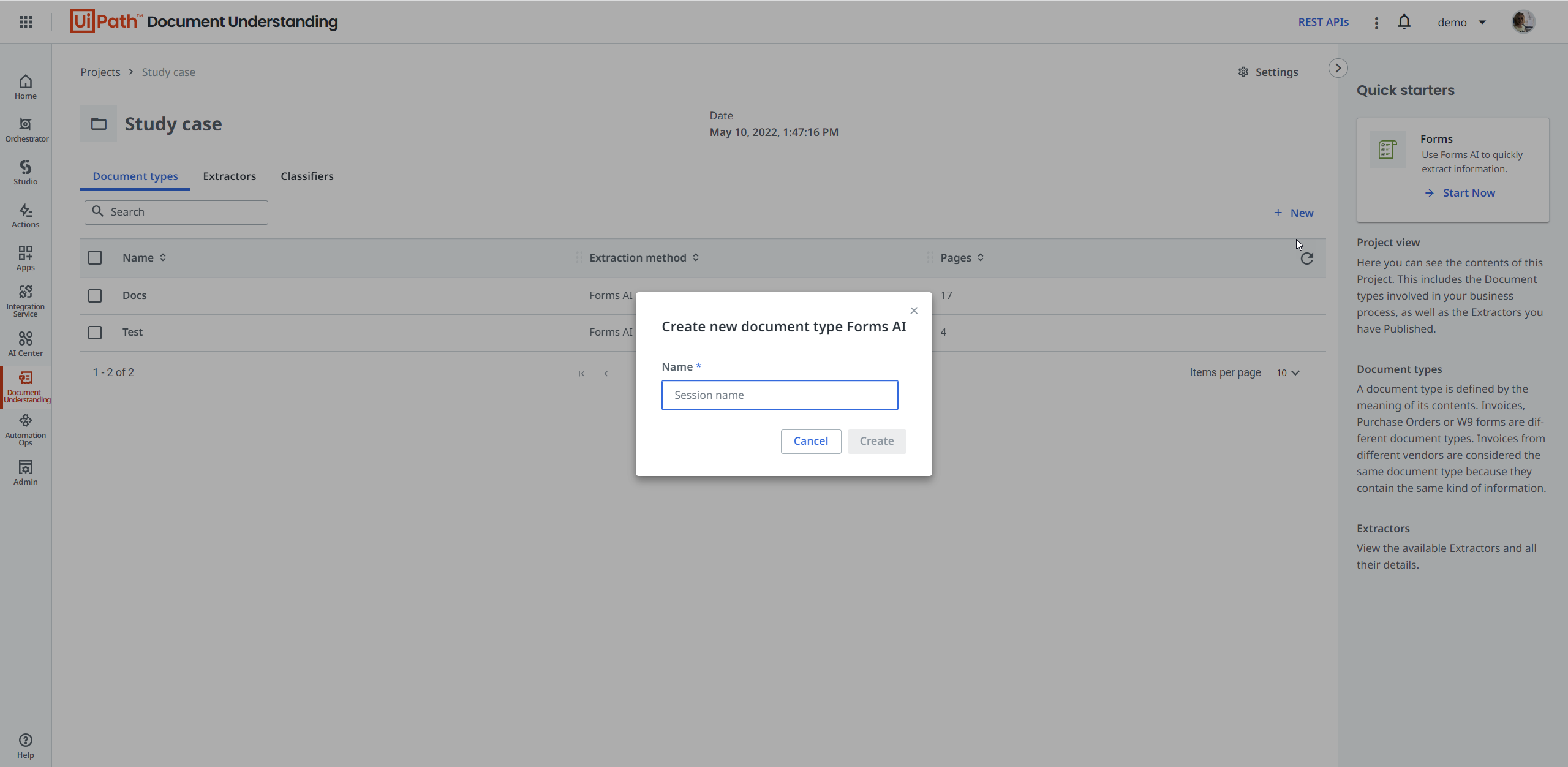Toggle the select-all checkbox in header
1568x767 pixels.
(95, 258)
